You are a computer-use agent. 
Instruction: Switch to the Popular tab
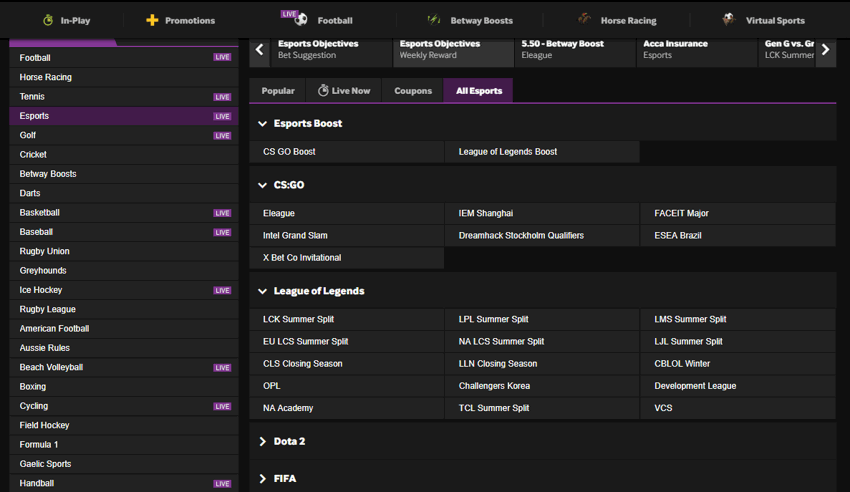click(278, 90)
